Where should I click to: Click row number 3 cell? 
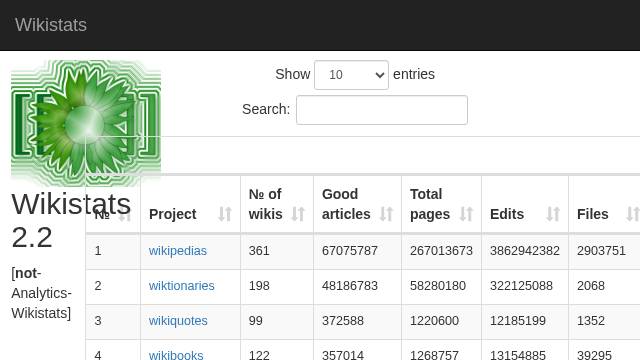(x=113, y=321)
